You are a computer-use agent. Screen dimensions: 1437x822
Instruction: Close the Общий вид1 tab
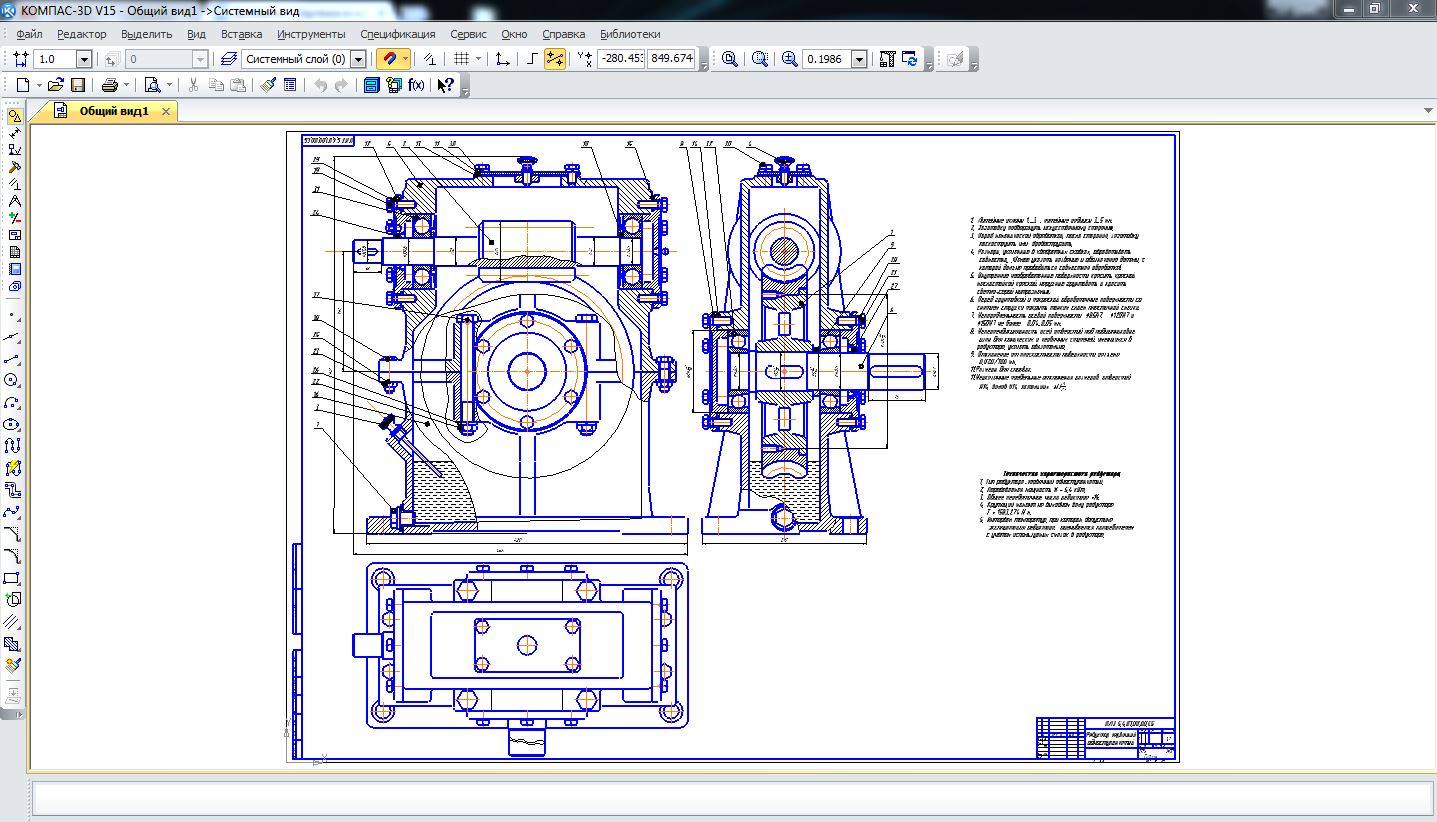166,111
